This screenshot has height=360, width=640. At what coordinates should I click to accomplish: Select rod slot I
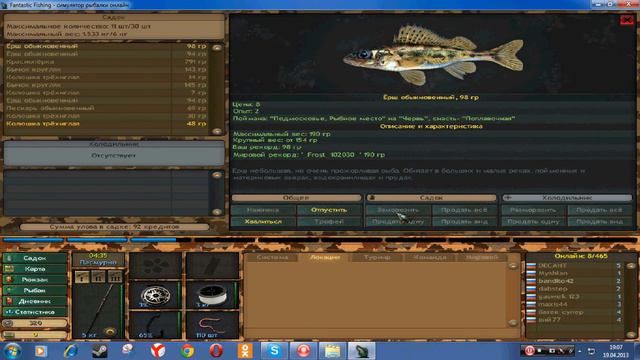pyautogui.click(x=82, y=277)
